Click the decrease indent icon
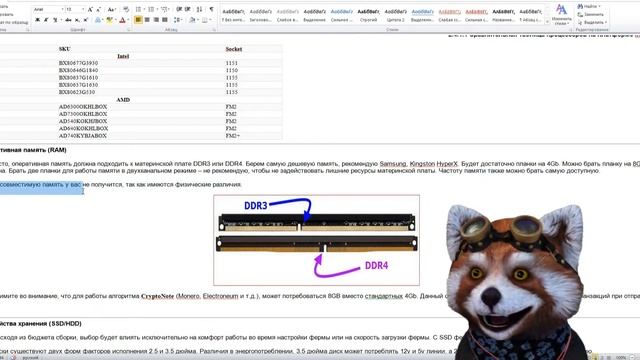Image resolution: width=640 pixels, height=360 pixels. 179,9
